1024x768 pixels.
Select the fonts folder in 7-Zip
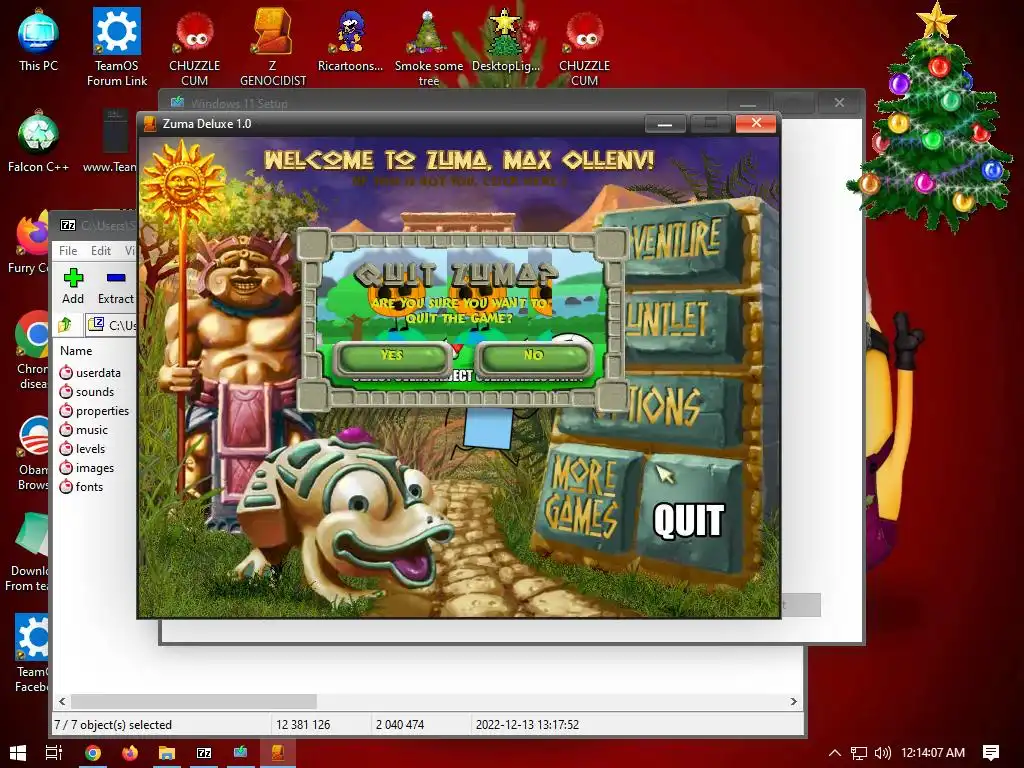pos(81,487)
